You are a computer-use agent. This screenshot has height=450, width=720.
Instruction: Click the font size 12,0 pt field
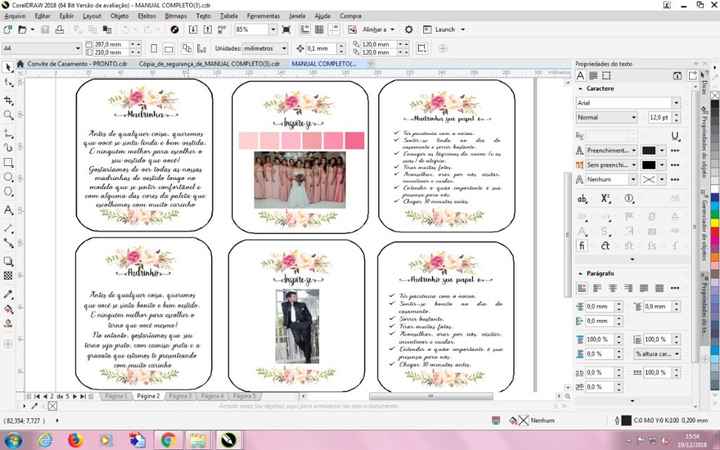click(x=660, y=118)
